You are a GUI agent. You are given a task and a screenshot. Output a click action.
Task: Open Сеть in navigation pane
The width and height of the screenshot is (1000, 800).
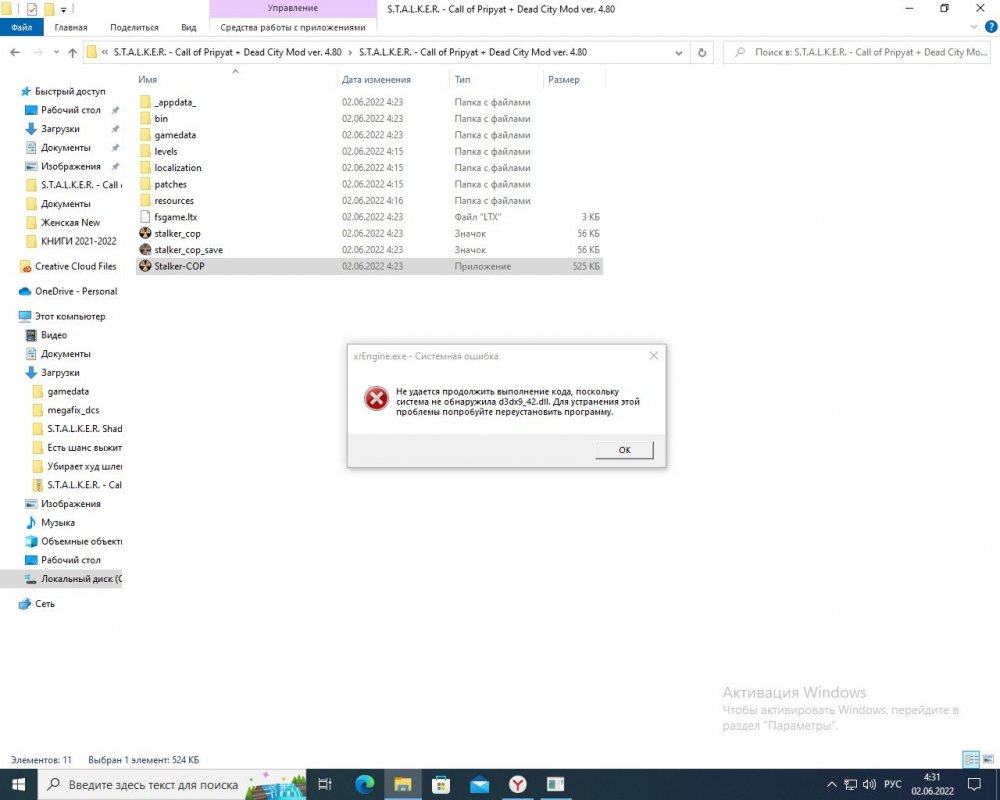click(44, 604)
